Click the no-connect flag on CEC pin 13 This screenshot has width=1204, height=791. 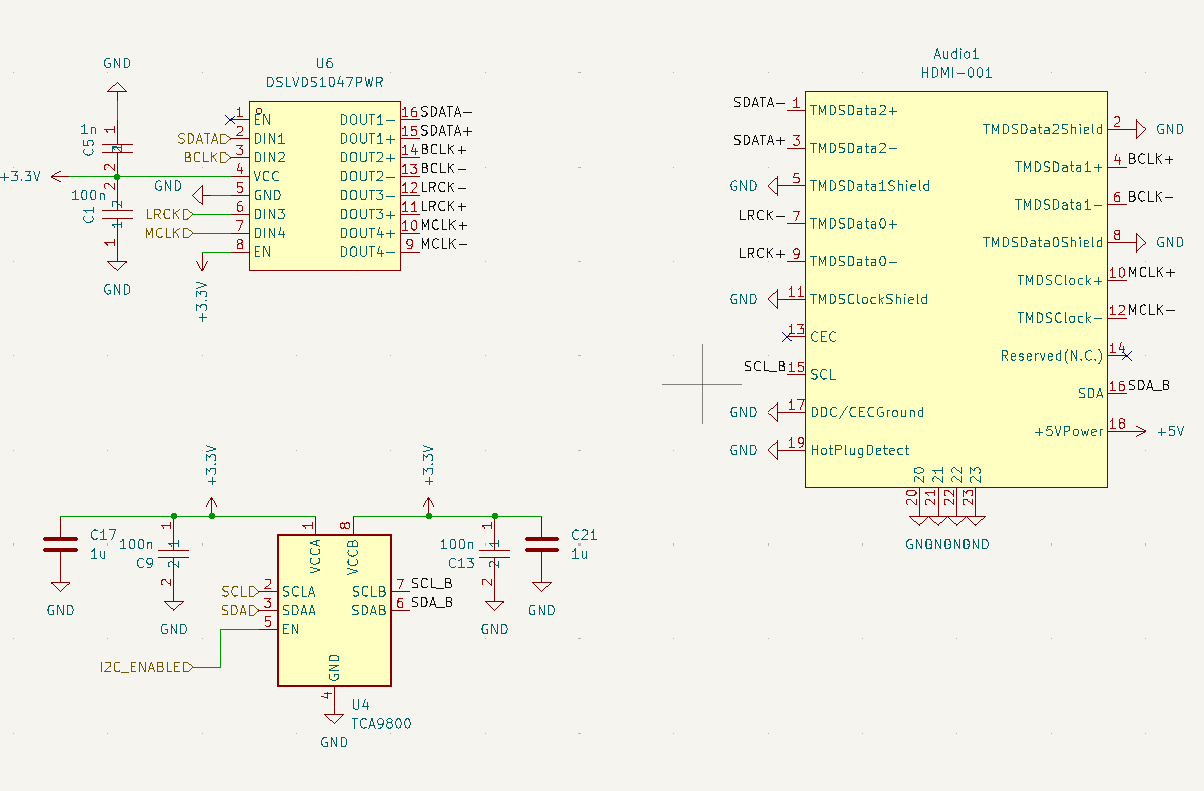tap(787, 336)
